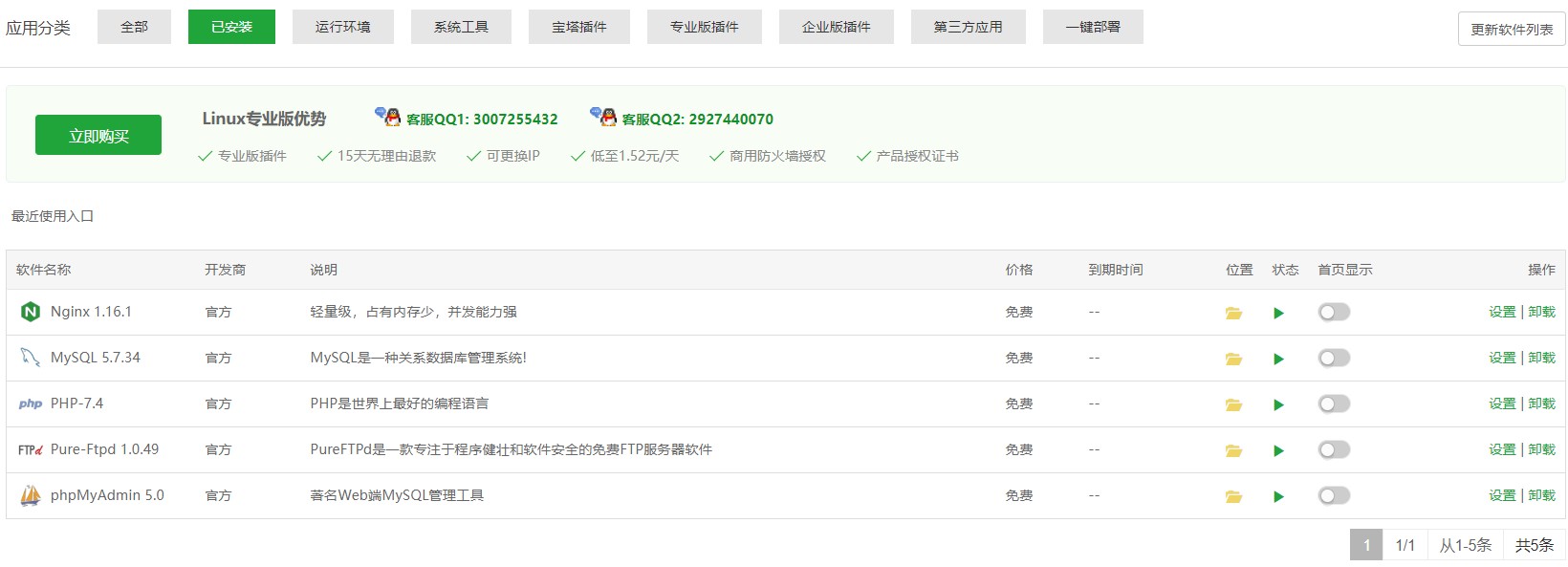The width and height of the screenshot is (1568, 567).
Task: Open the 企业版插件 category tab
Action: coord(837,27)
